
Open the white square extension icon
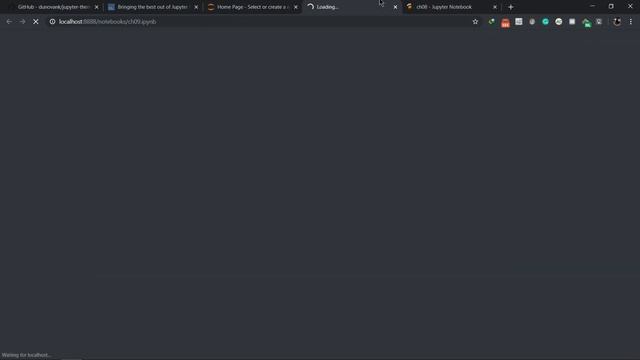[572, 22]
